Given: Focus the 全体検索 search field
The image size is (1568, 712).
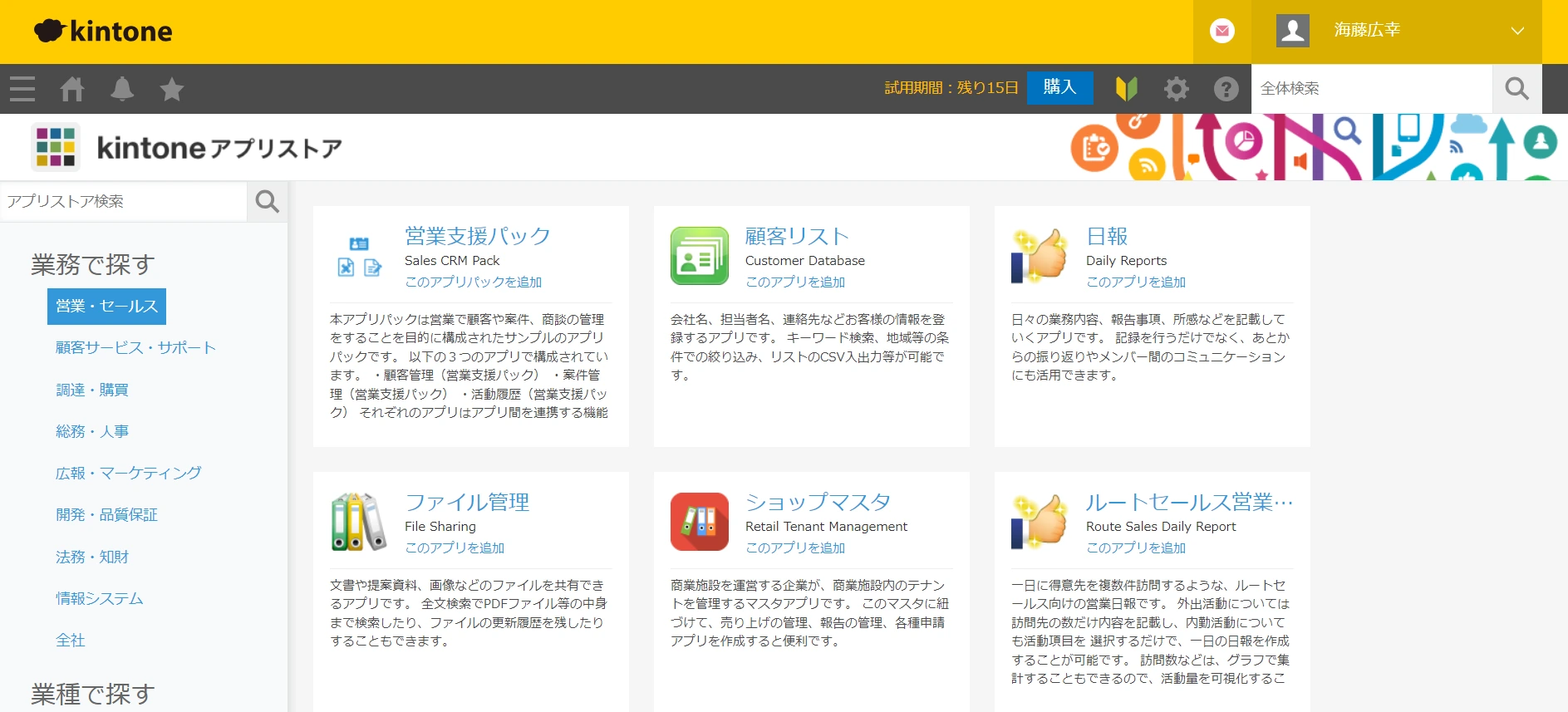Looking at the screenshot, I should [x=1372, y=89].
